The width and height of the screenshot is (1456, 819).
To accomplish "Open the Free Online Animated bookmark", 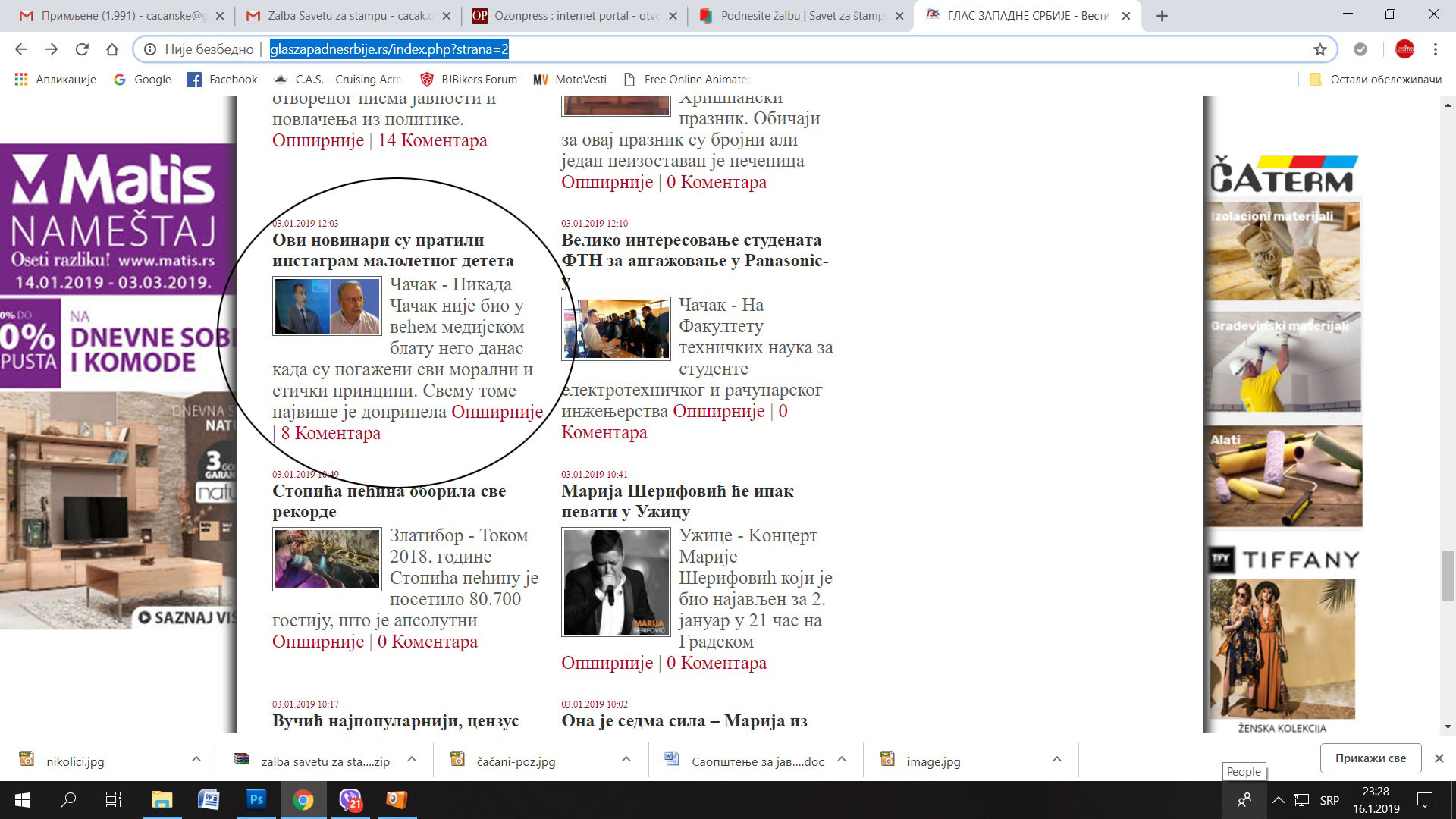I will (x=686, y=79).
